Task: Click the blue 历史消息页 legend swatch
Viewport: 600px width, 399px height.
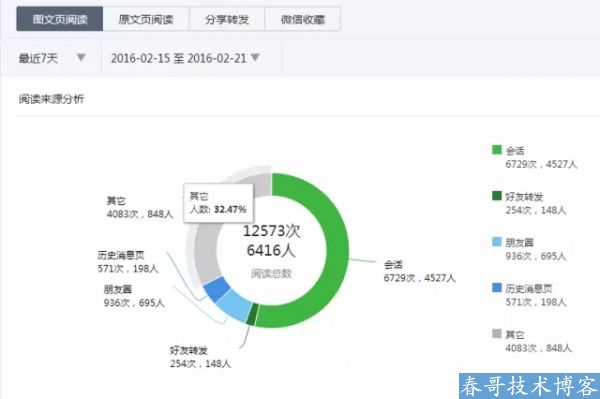Action: [x=497, y=287]
